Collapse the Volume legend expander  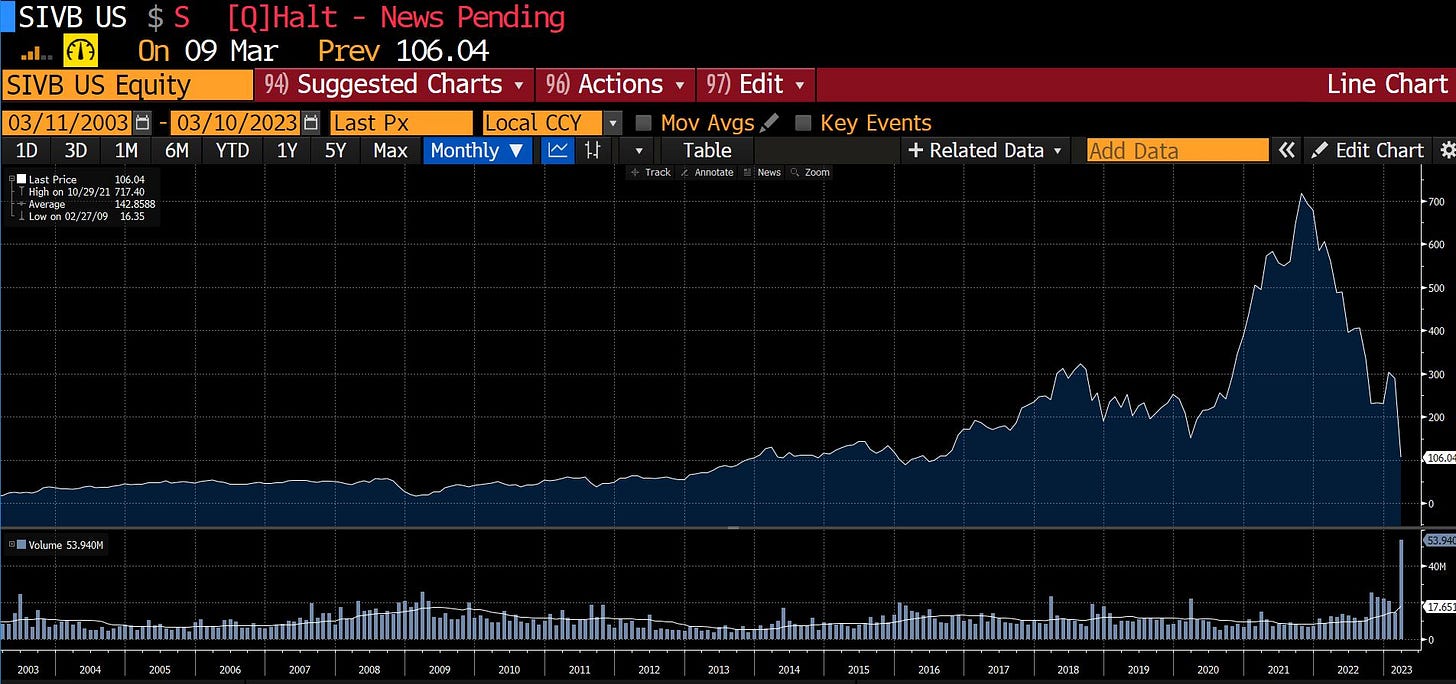tap(11, 544)
